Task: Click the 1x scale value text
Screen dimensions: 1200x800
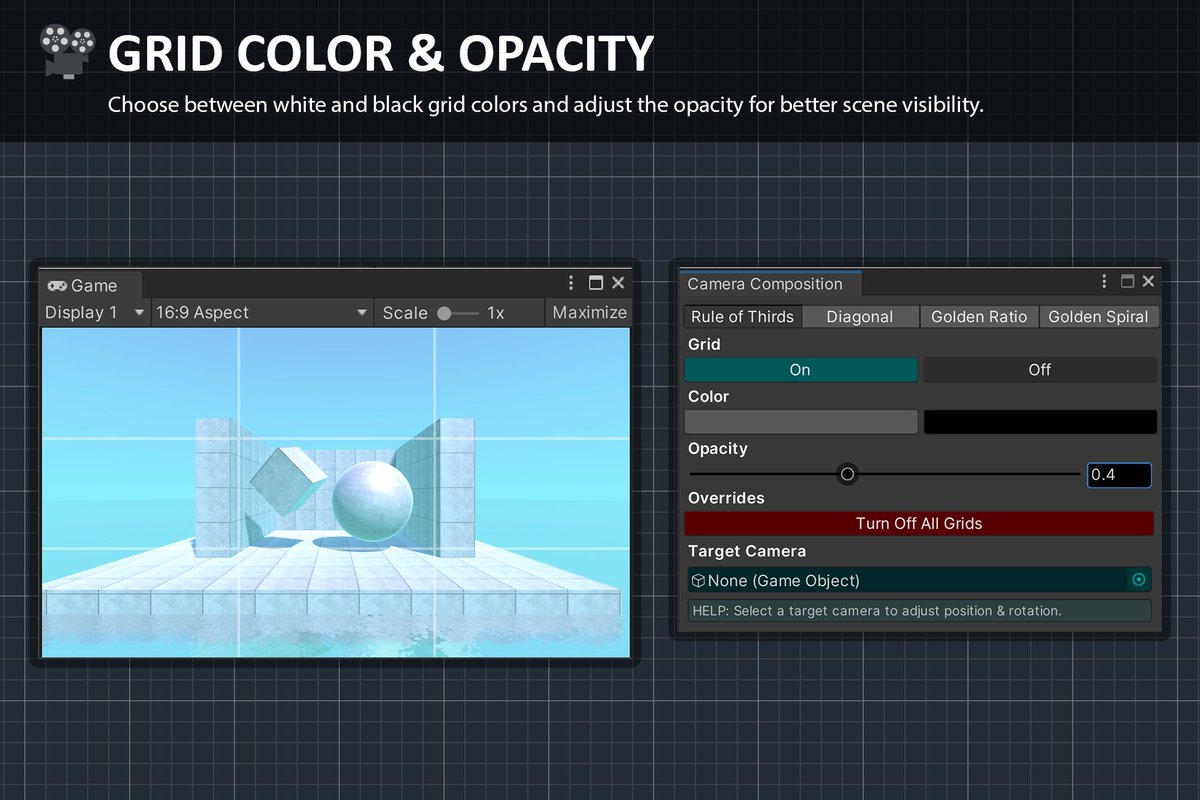Action: coord(496,313)
